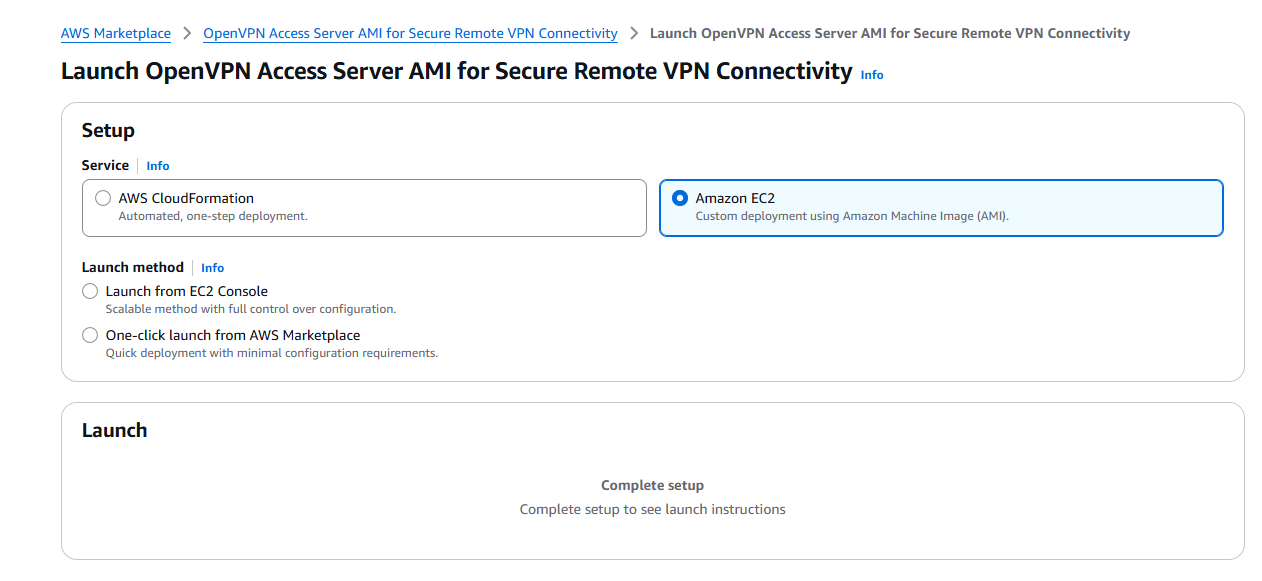The height and width of the screenshot is (581, 1262).
Task: Choose One-click launch from AWS Marketplace
Action: tap(90, 335)
